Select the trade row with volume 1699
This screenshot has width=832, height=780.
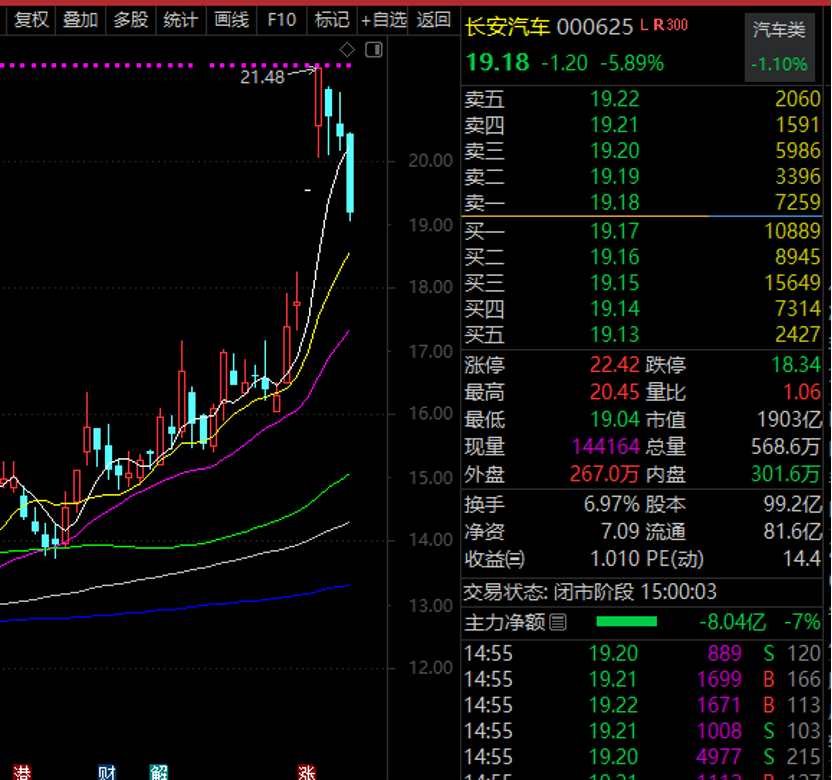pyautogui.click(x=642, y=680)
